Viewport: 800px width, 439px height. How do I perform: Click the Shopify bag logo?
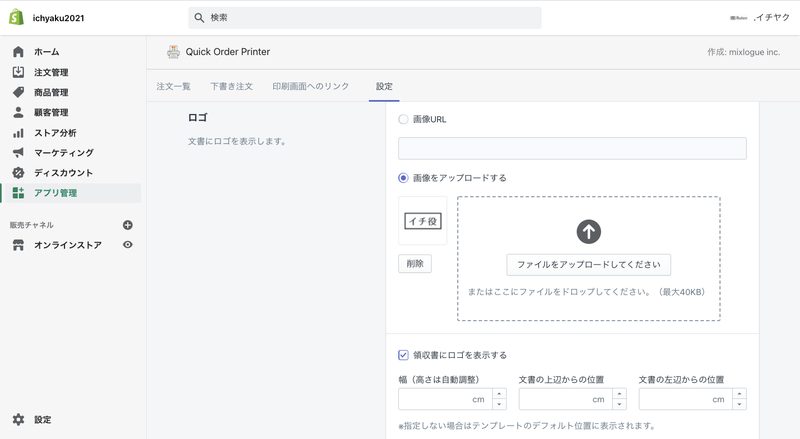(x=16, y=17)
